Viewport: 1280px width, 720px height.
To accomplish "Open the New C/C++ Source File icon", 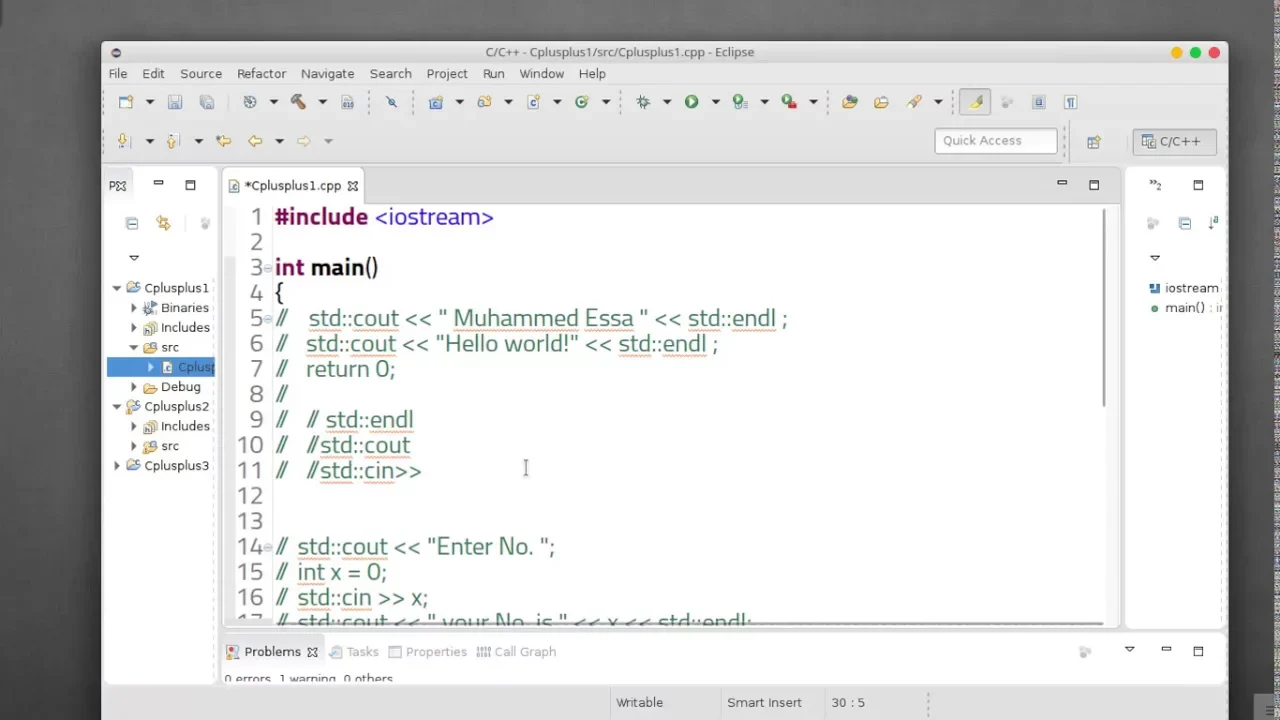I will click(x=535, y=101).
